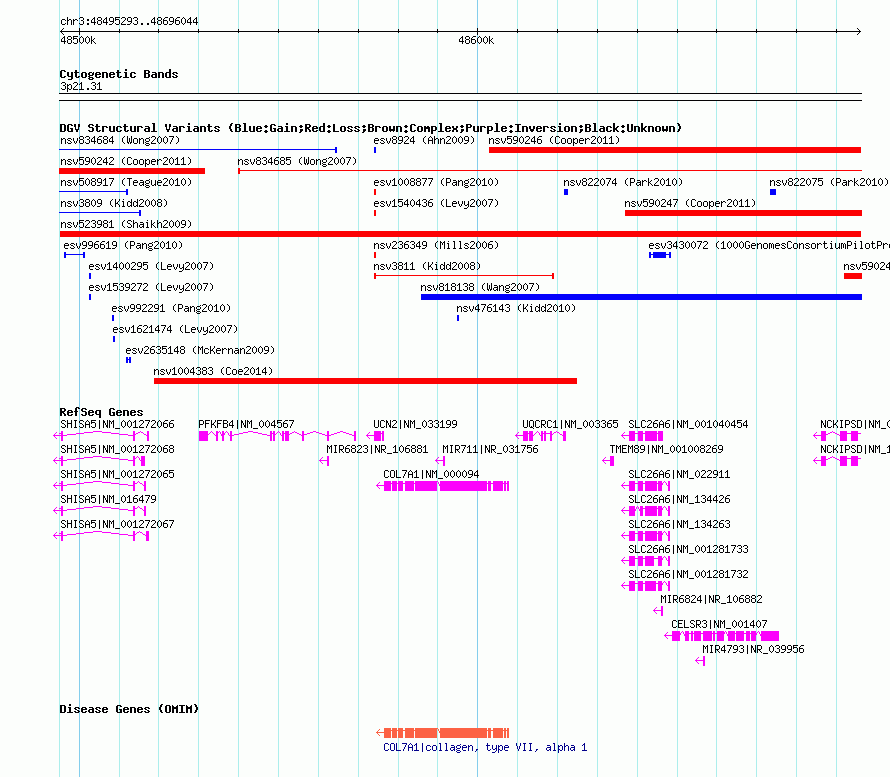890x777 pixels.
Task: Click the esv1539272 (Levy2007) label
Action: click(151, 287)
